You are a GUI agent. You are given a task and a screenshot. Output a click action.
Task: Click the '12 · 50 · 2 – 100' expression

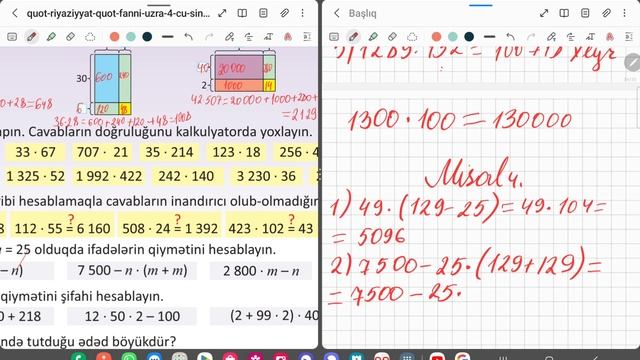(x=132, y=316)
